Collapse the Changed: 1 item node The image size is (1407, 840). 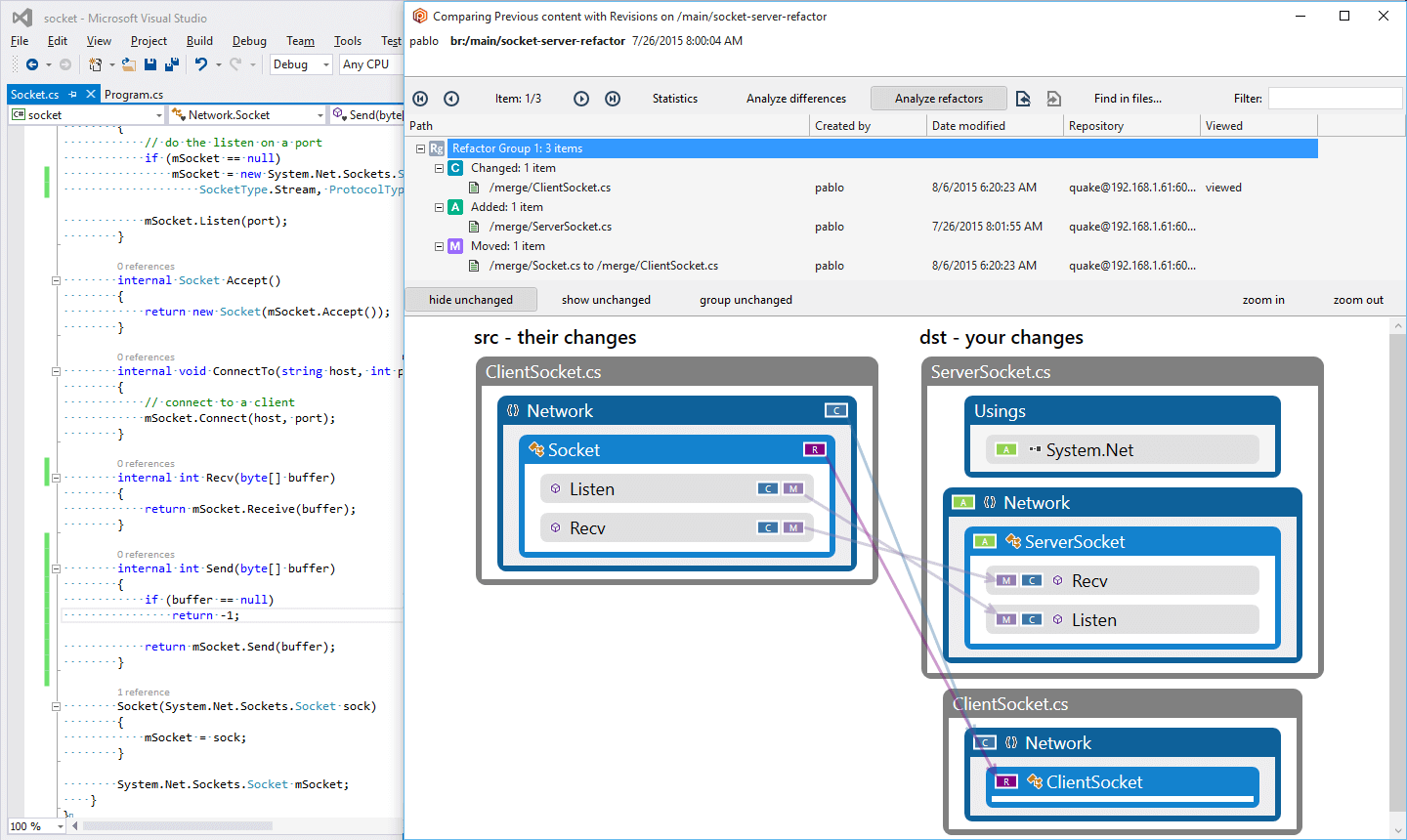pos(439,168)
